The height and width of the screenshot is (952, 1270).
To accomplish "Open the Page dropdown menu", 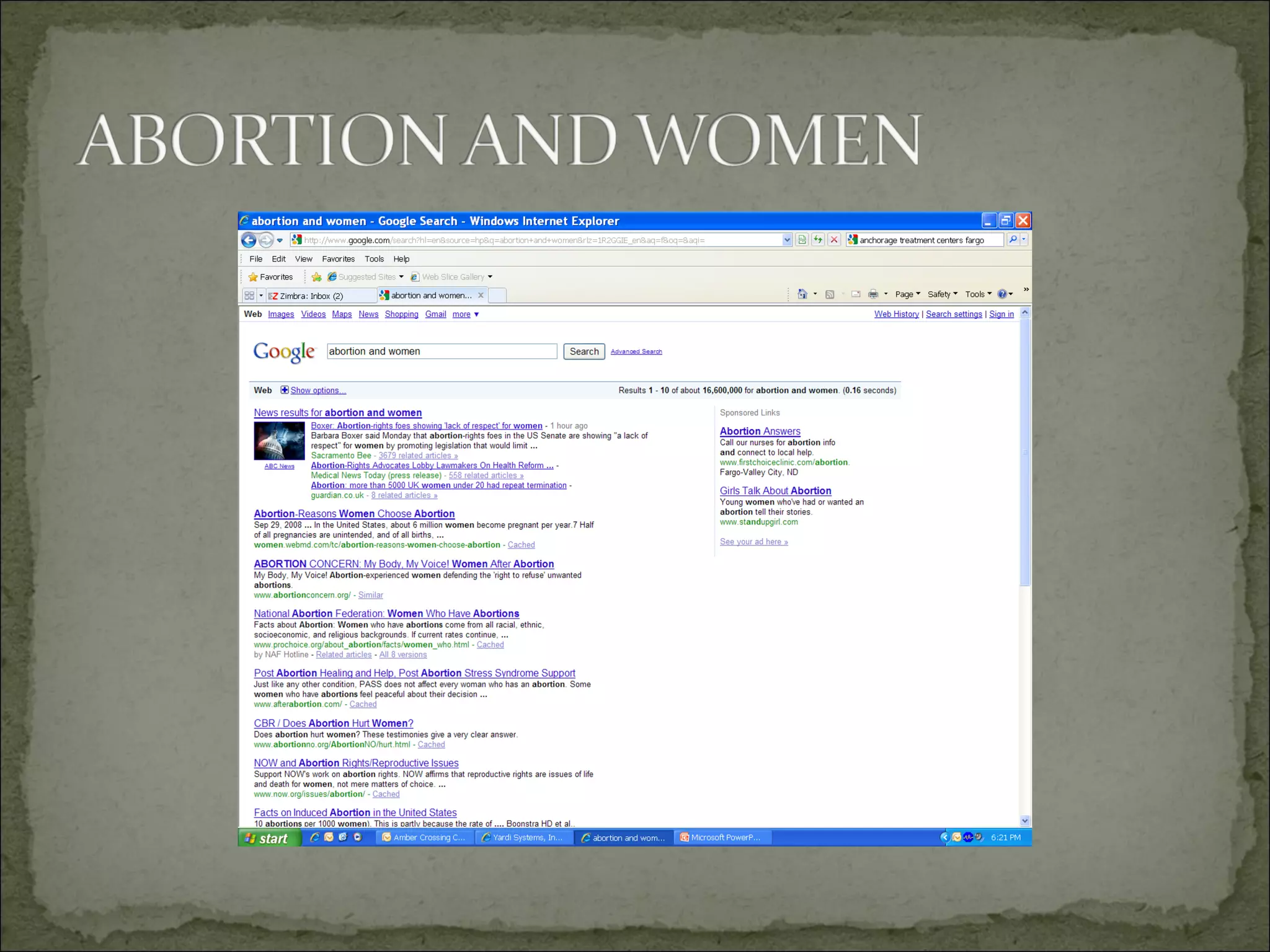I will point(907,294).
